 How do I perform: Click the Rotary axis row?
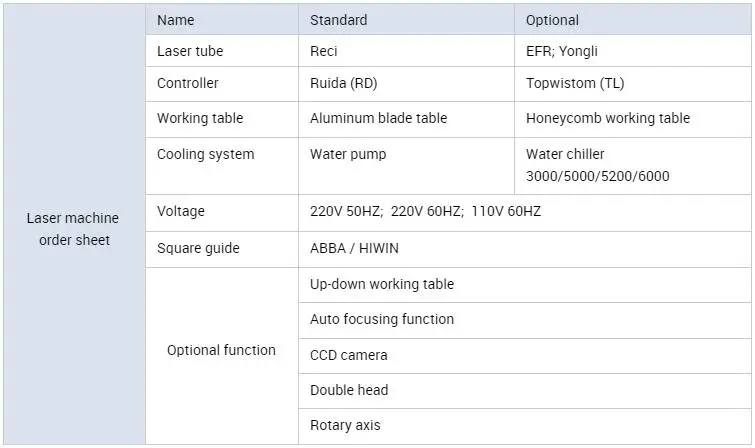pyautogui.click(x=345, y=425)
